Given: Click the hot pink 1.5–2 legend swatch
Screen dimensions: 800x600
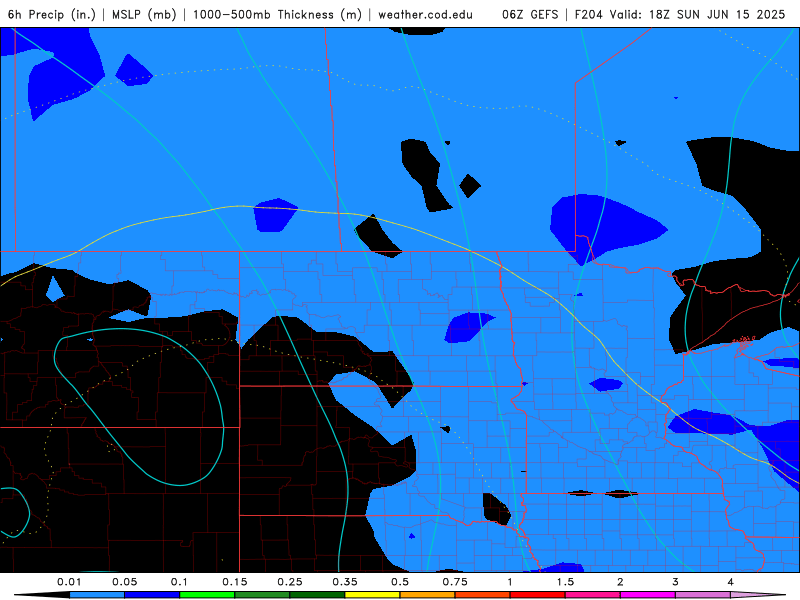Looking at the screenshot, I should coord(593,595).
